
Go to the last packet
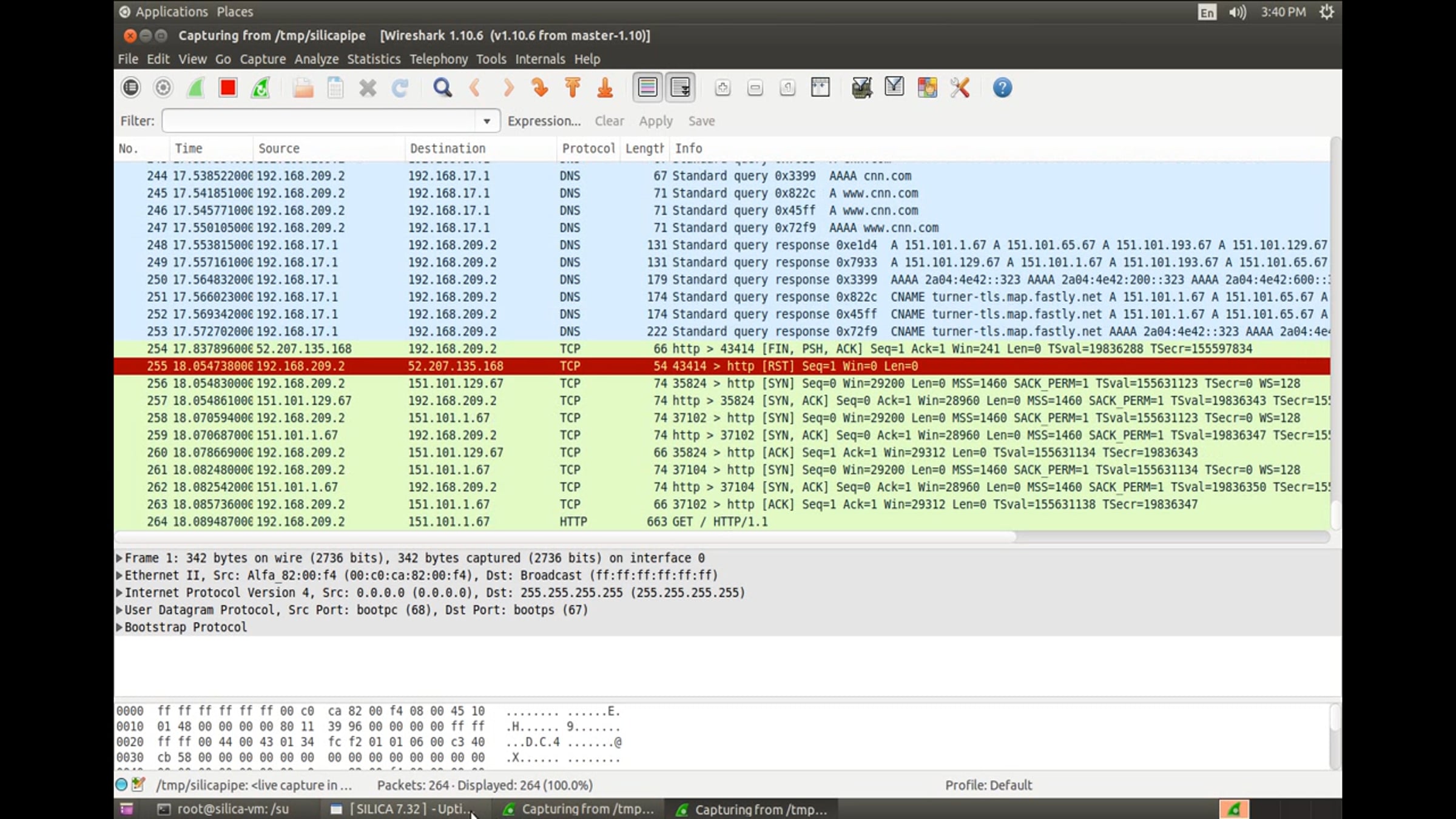[605, 88]
